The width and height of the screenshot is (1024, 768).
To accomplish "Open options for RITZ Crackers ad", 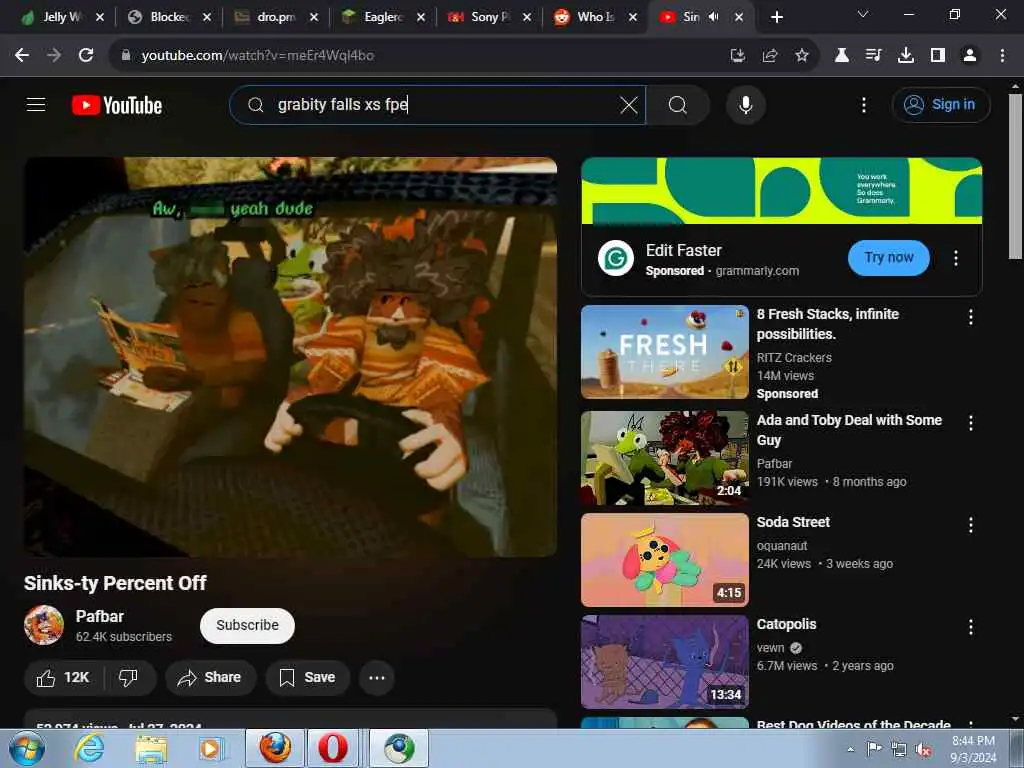I will coord(970,317).
